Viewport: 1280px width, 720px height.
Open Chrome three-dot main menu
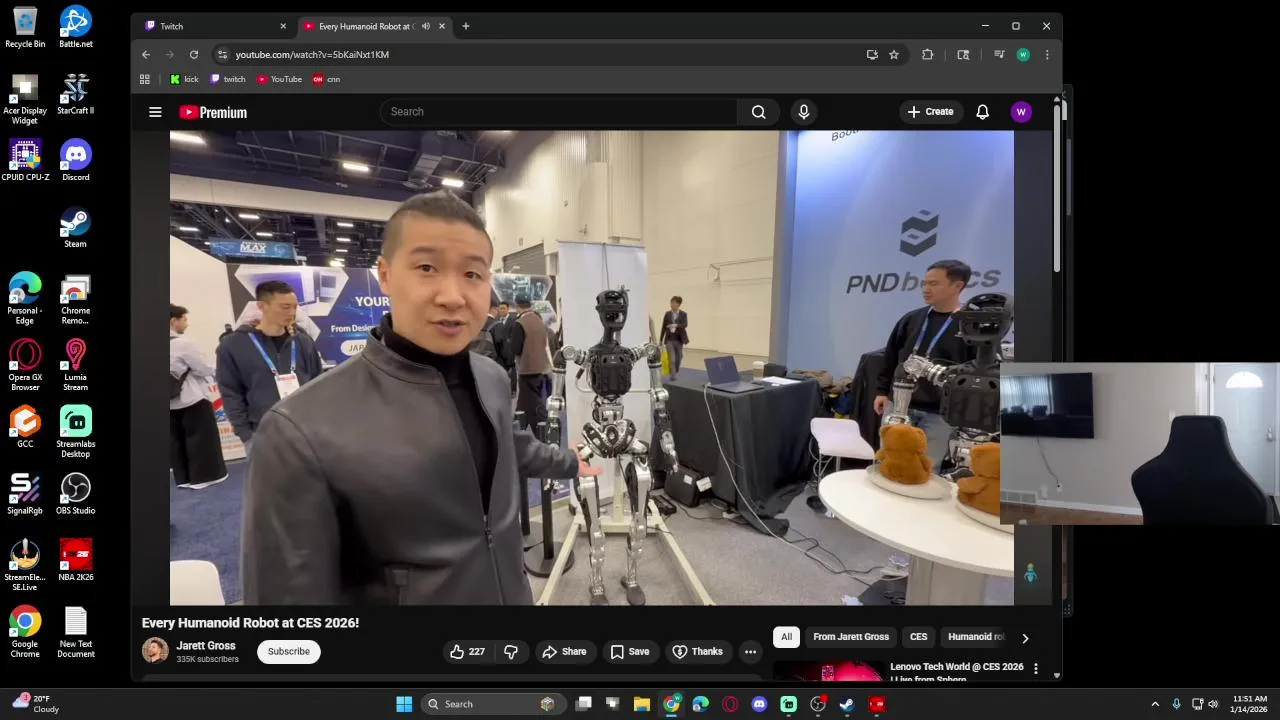(x=1047, y=54)
